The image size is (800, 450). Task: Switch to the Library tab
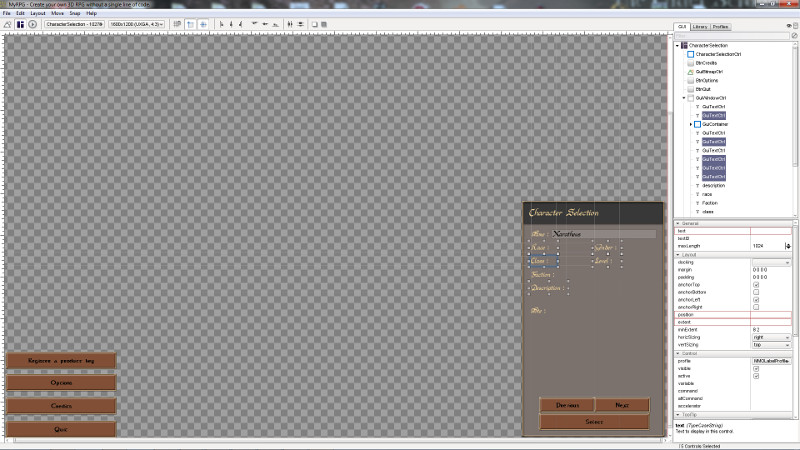(x=700, y=27)
